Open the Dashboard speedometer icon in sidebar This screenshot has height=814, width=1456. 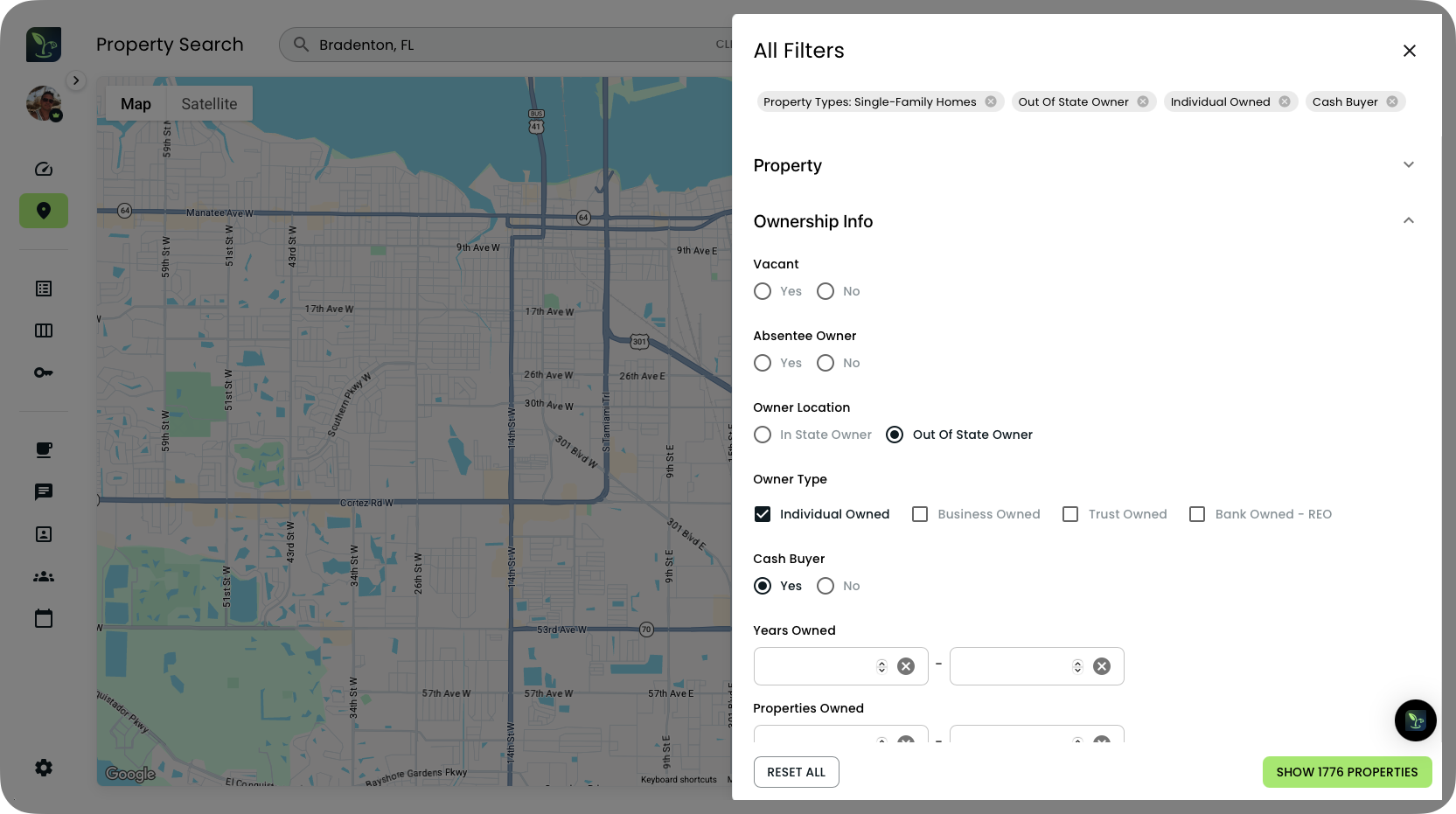(x=44, y=169)
